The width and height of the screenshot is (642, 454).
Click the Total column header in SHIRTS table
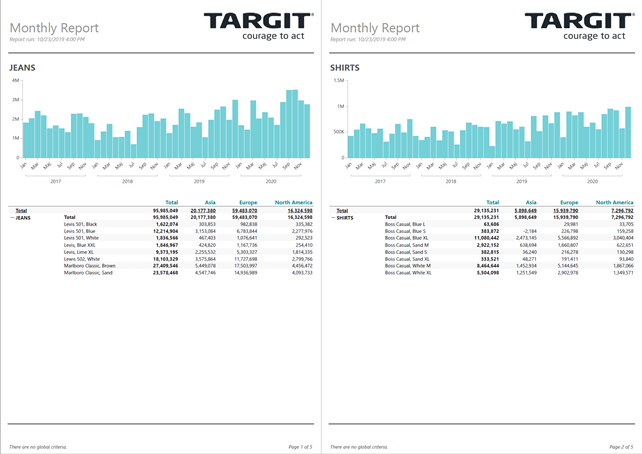pyautogui.click(x=493, y=202)
